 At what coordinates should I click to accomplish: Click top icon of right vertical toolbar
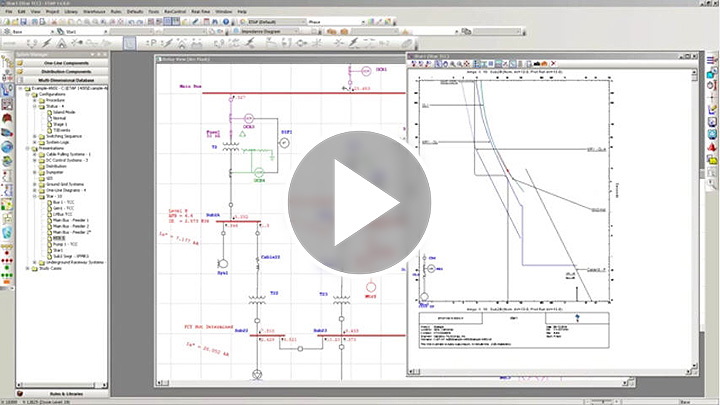pyautogui.click(x=712, y=60)
